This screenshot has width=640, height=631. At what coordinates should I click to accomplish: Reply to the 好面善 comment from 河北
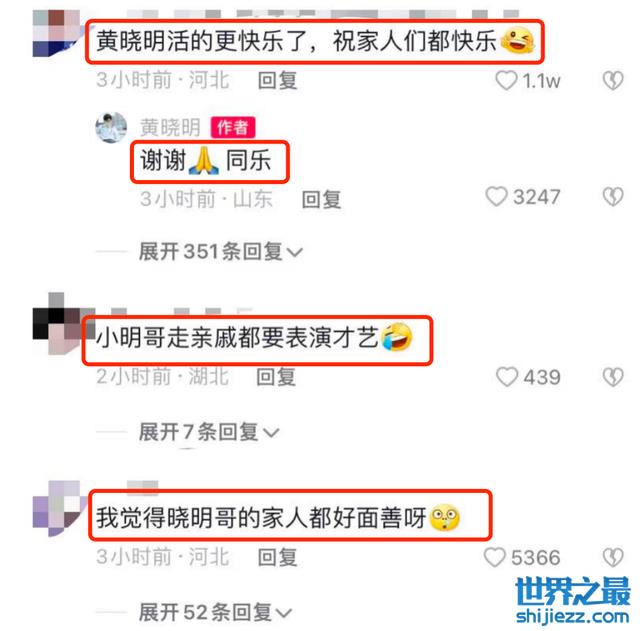tap(278, 557)
